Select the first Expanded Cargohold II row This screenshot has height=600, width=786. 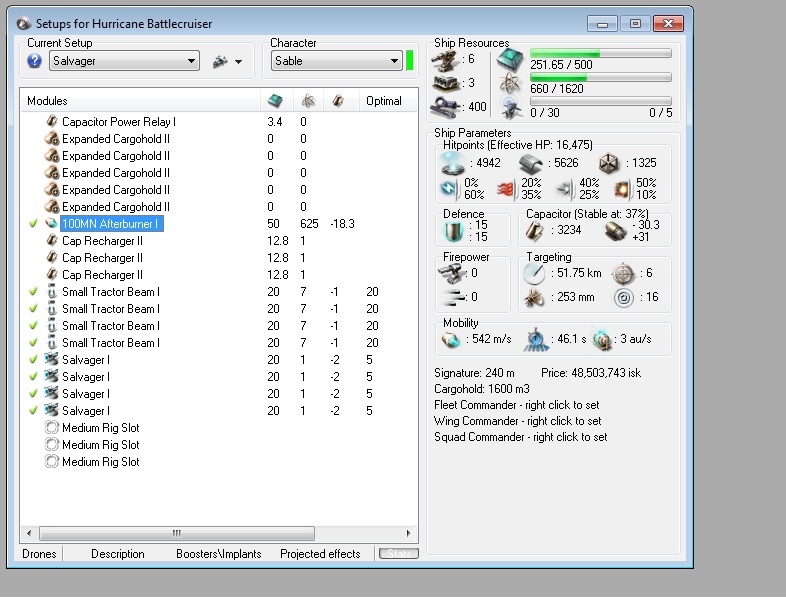click(116, 139)
